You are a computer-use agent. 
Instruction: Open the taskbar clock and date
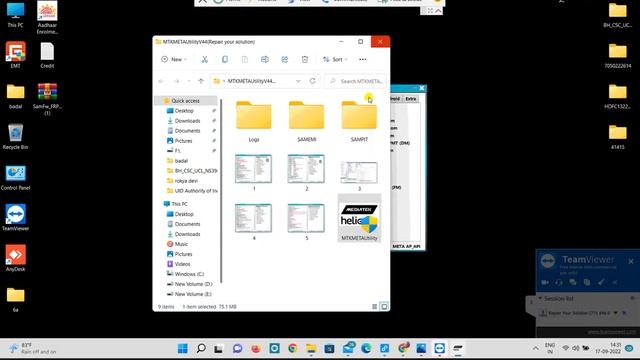608,348
